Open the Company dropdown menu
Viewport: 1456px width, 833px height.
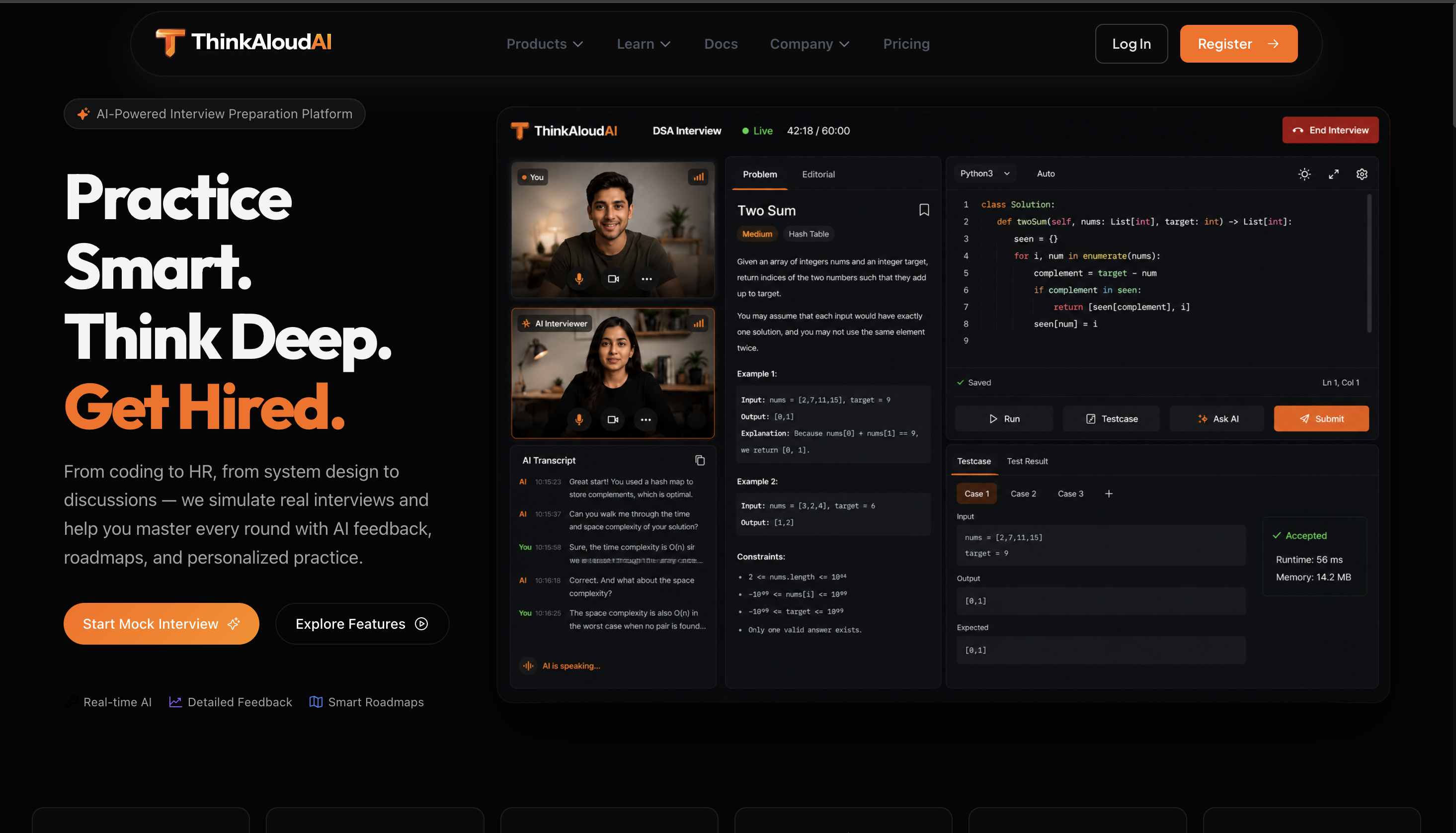pyautogui.click(x=809, y=43)
